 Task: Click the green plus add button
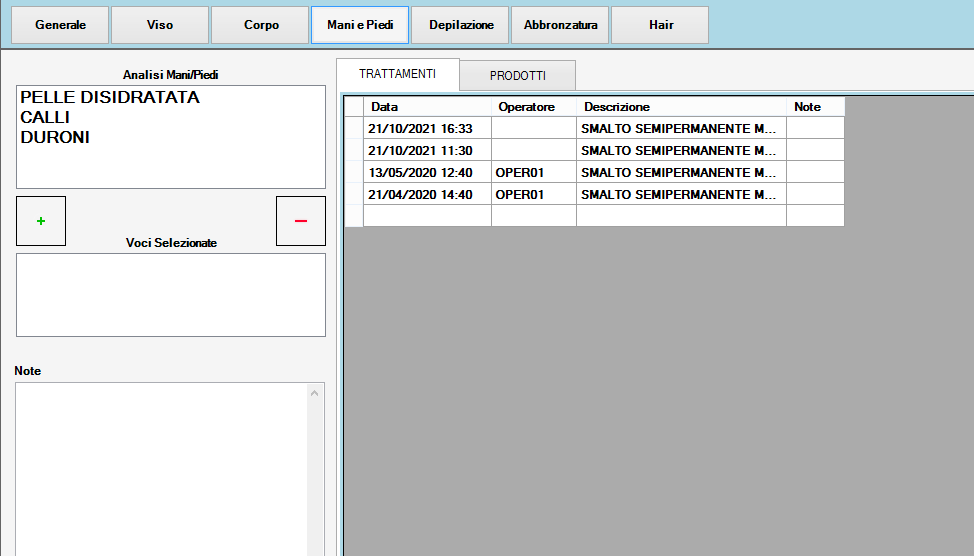click(41, 221)
